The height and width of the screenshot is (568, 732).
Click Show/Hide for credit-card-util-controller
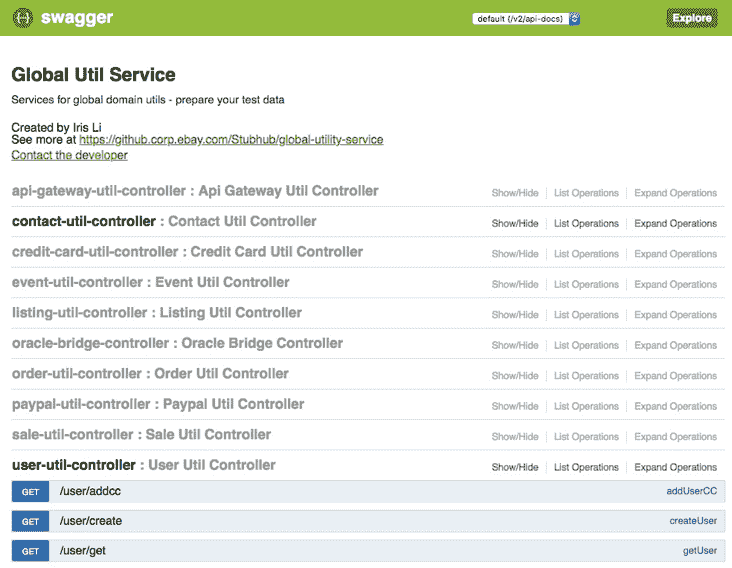tap(515, 254)
